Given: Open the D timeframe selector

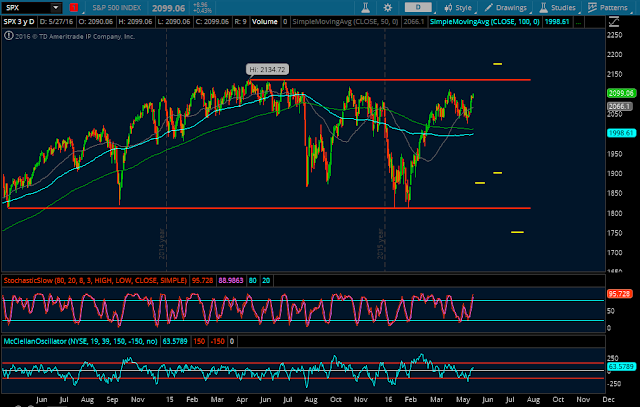Looking at the screenshot, I should pos(418,7).
